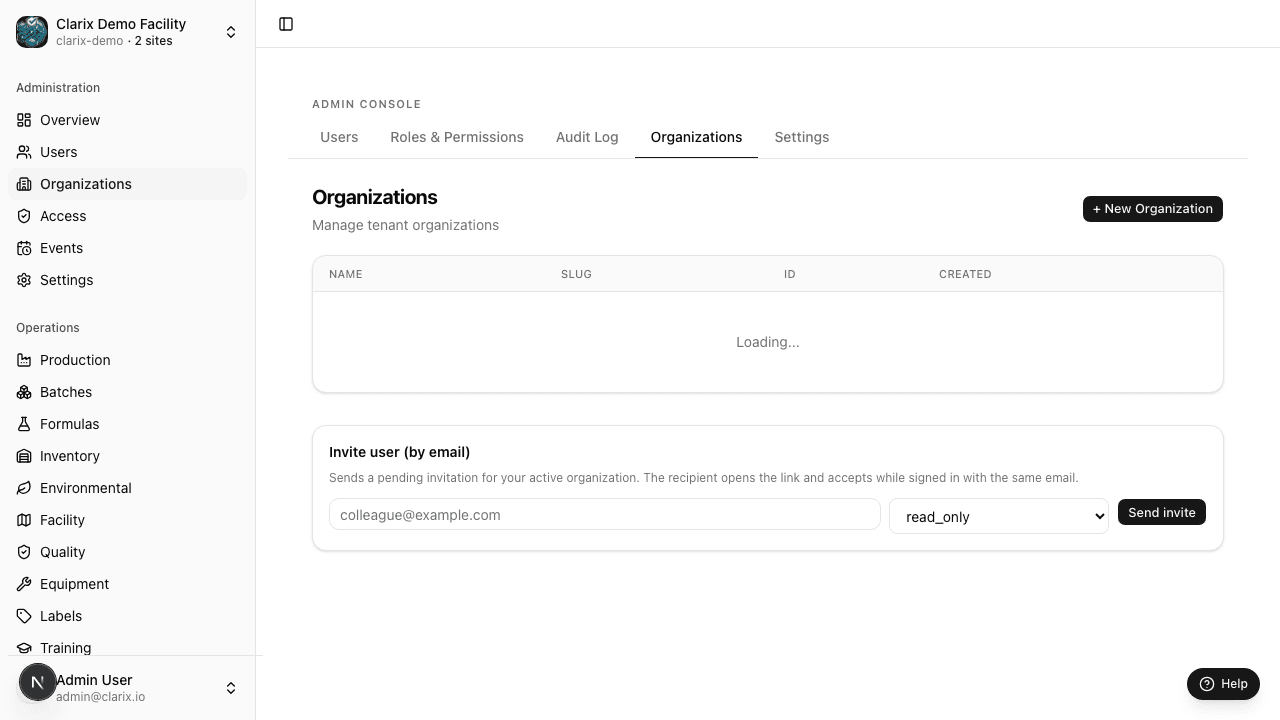Open the Help button
The height and width of the screenshot is (720, 1280).
[x=1223, y=684]
